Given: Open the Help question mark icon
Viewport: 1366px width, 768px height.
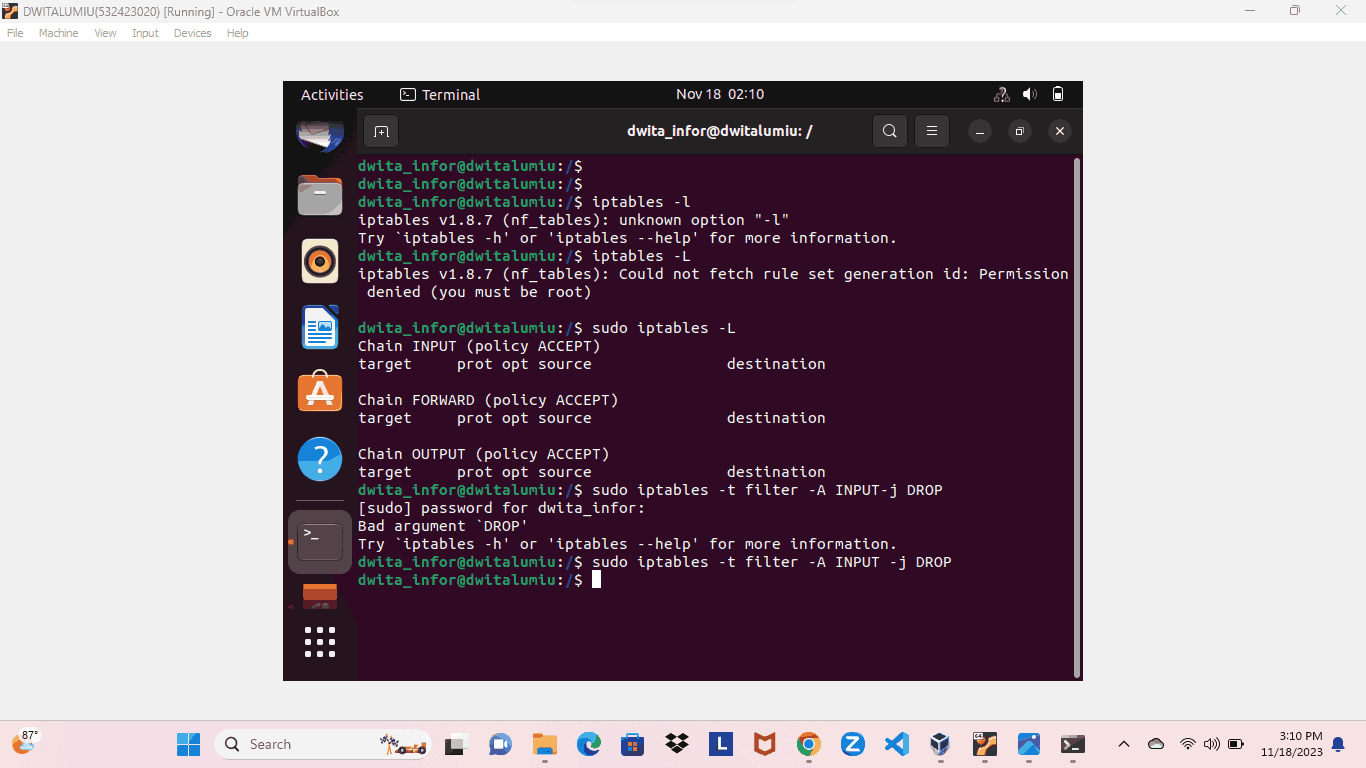Looking at the screenshot, I should pos(320,459).
